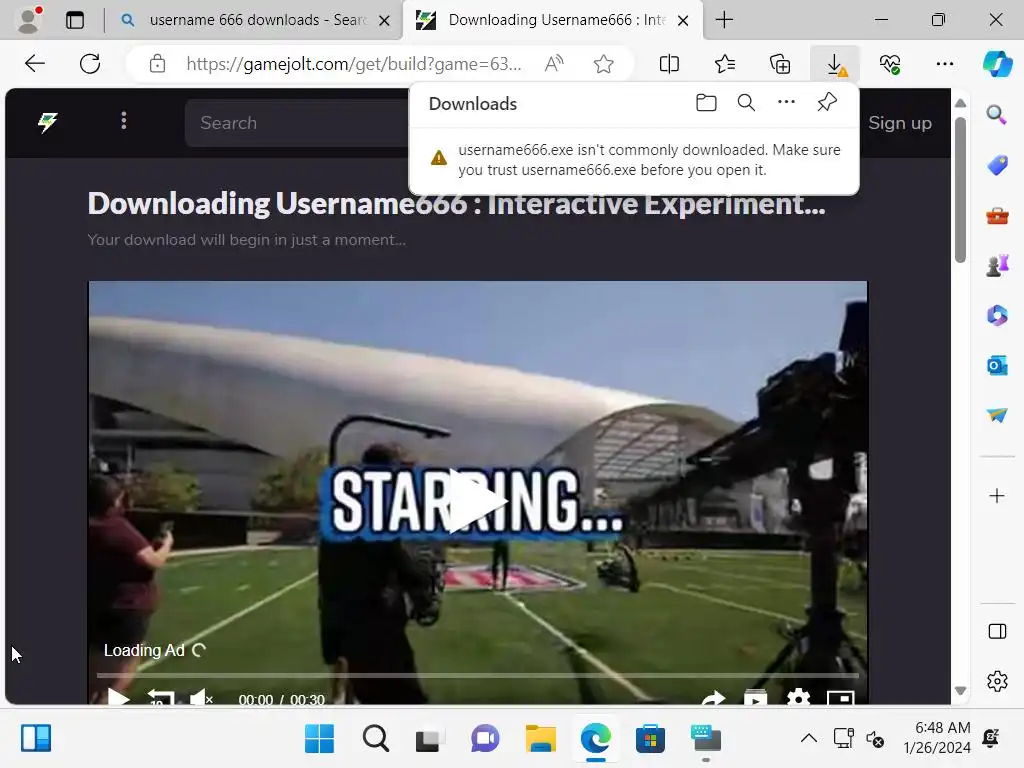Screen dimensions: 1024x768
Task: Close the Downloading Username666 tab
Action: coord(683,20)
